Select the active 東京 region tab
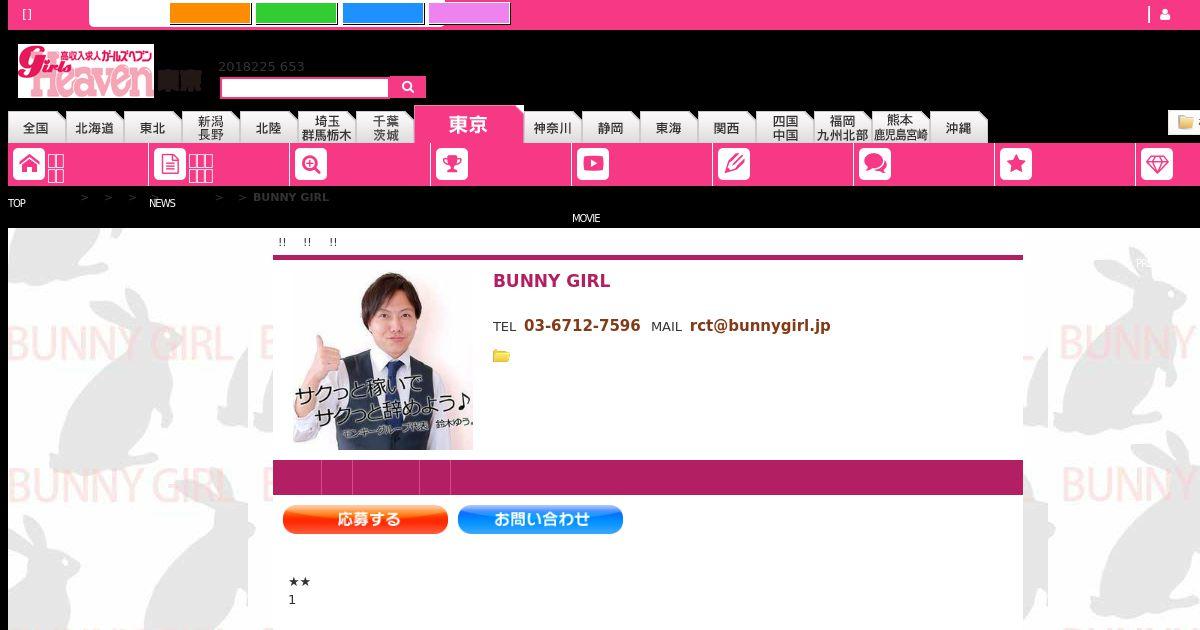This screenshot has width=1200, height=630. pos(468,124)
